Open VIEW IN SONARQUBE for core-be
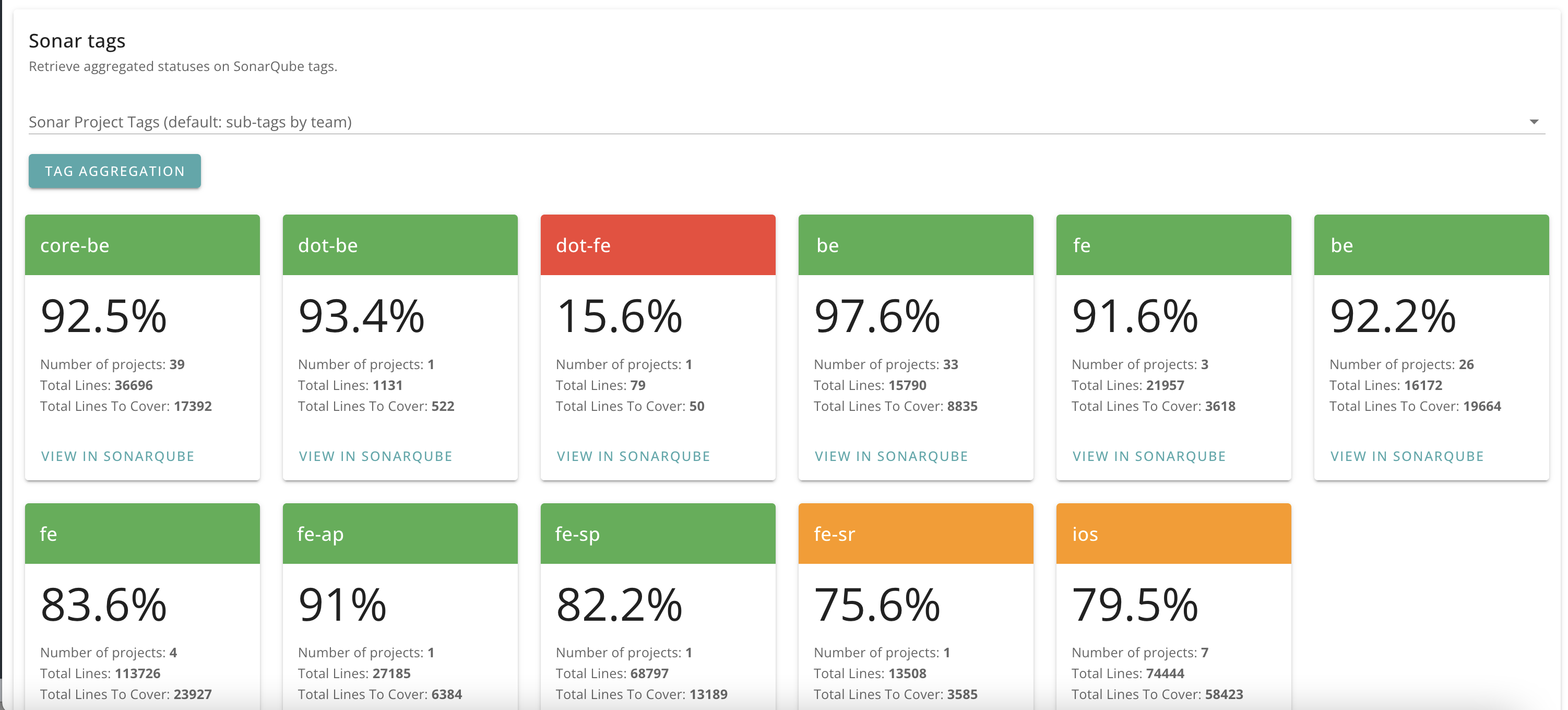This screenshot has height=710, width=1568. pos(117,456)
